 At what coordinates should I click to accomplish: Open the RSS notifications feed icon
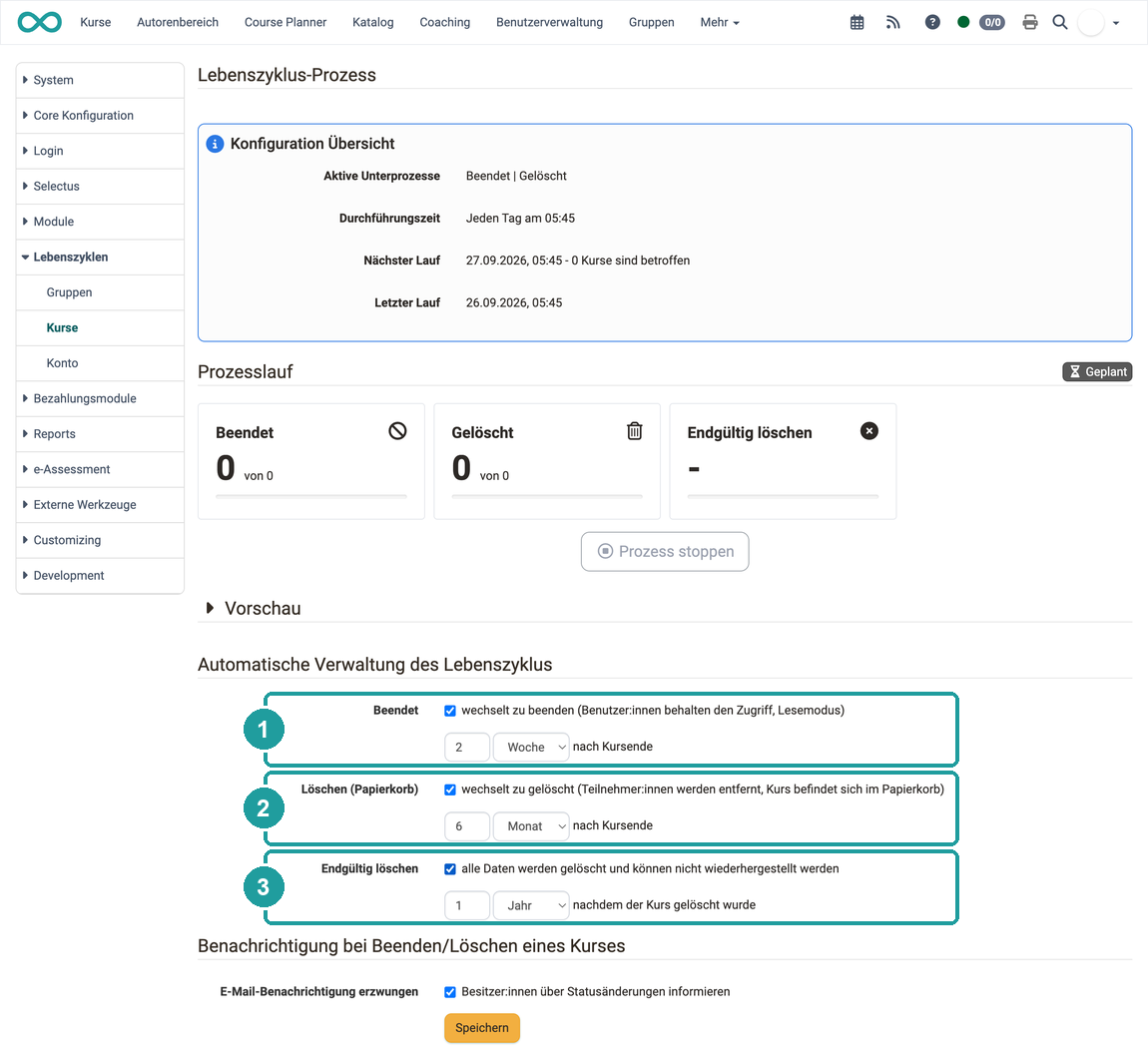click(x=892, y=23)
